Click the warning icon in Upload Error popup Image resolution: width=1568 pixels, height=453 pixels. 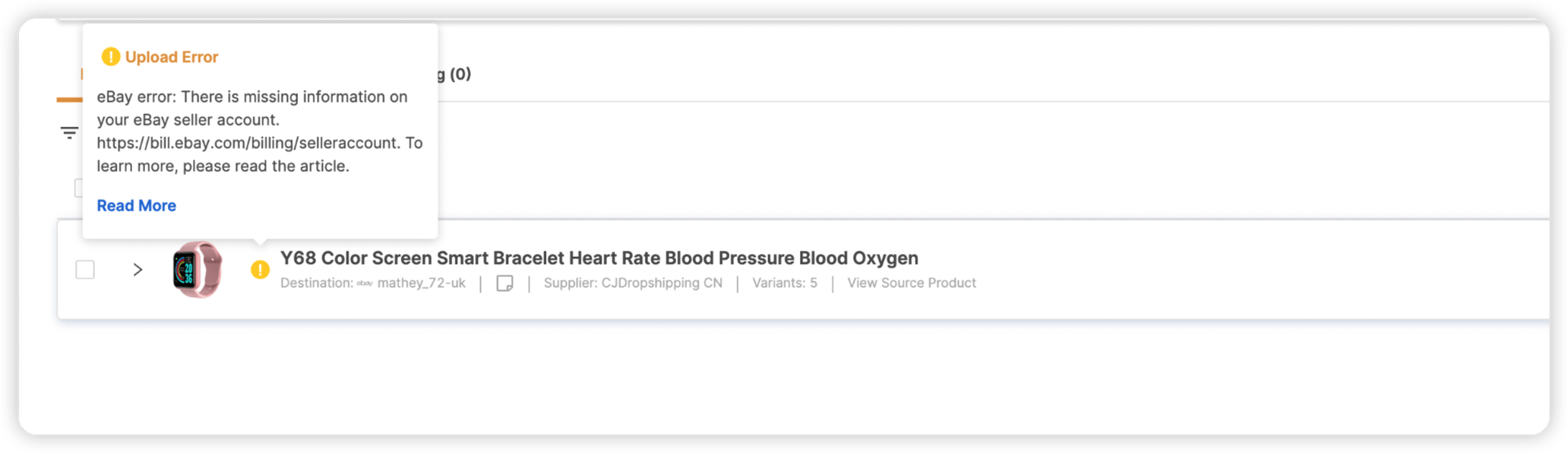click(111, 57)
